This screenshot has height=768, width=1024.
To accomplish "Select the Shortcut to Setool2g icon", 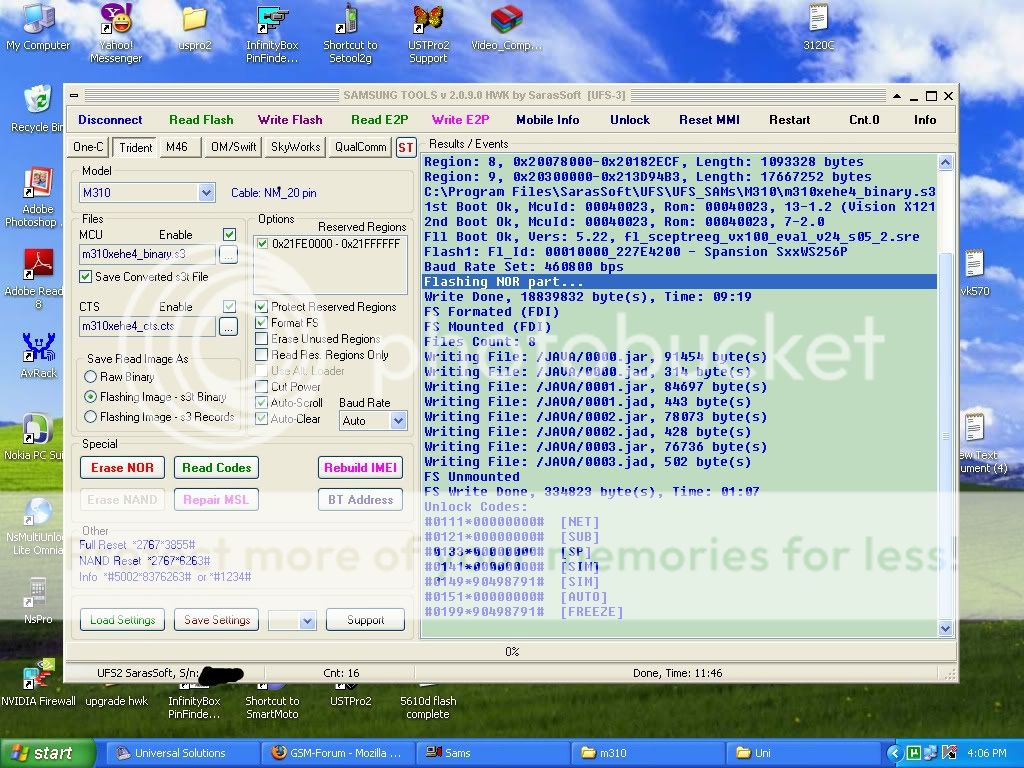I will coord(350,33).
